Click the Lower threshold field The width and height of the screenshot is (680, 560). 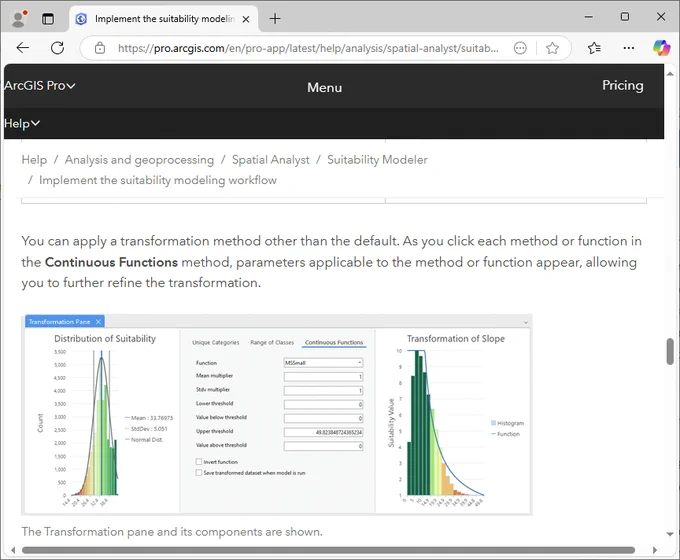(323, 404)
